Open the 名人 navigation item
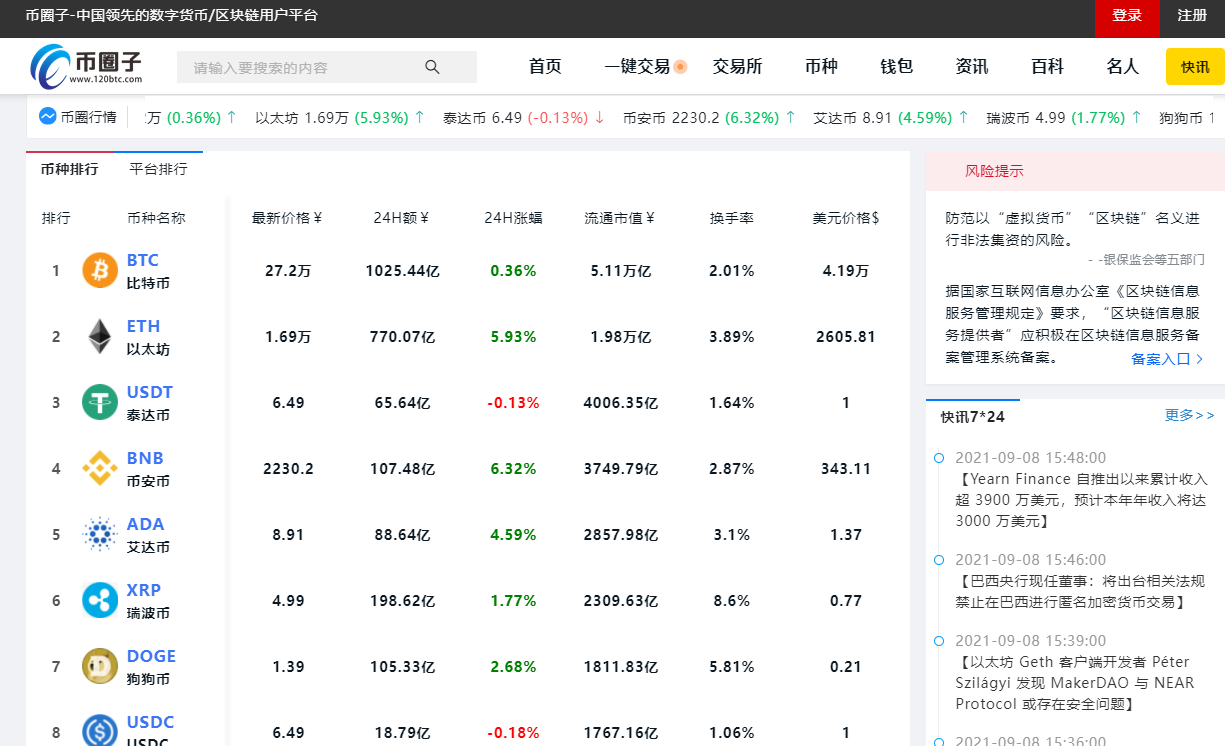 pyautogui.click(x=1123, y=67)
